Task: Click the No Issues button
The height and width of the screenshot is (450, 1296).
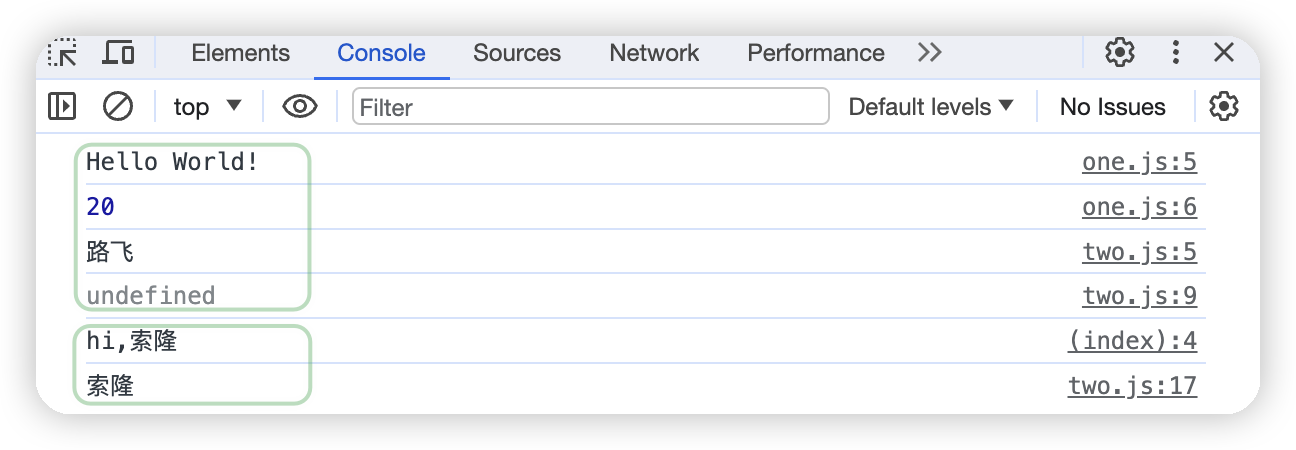Action: point(1112,106)
